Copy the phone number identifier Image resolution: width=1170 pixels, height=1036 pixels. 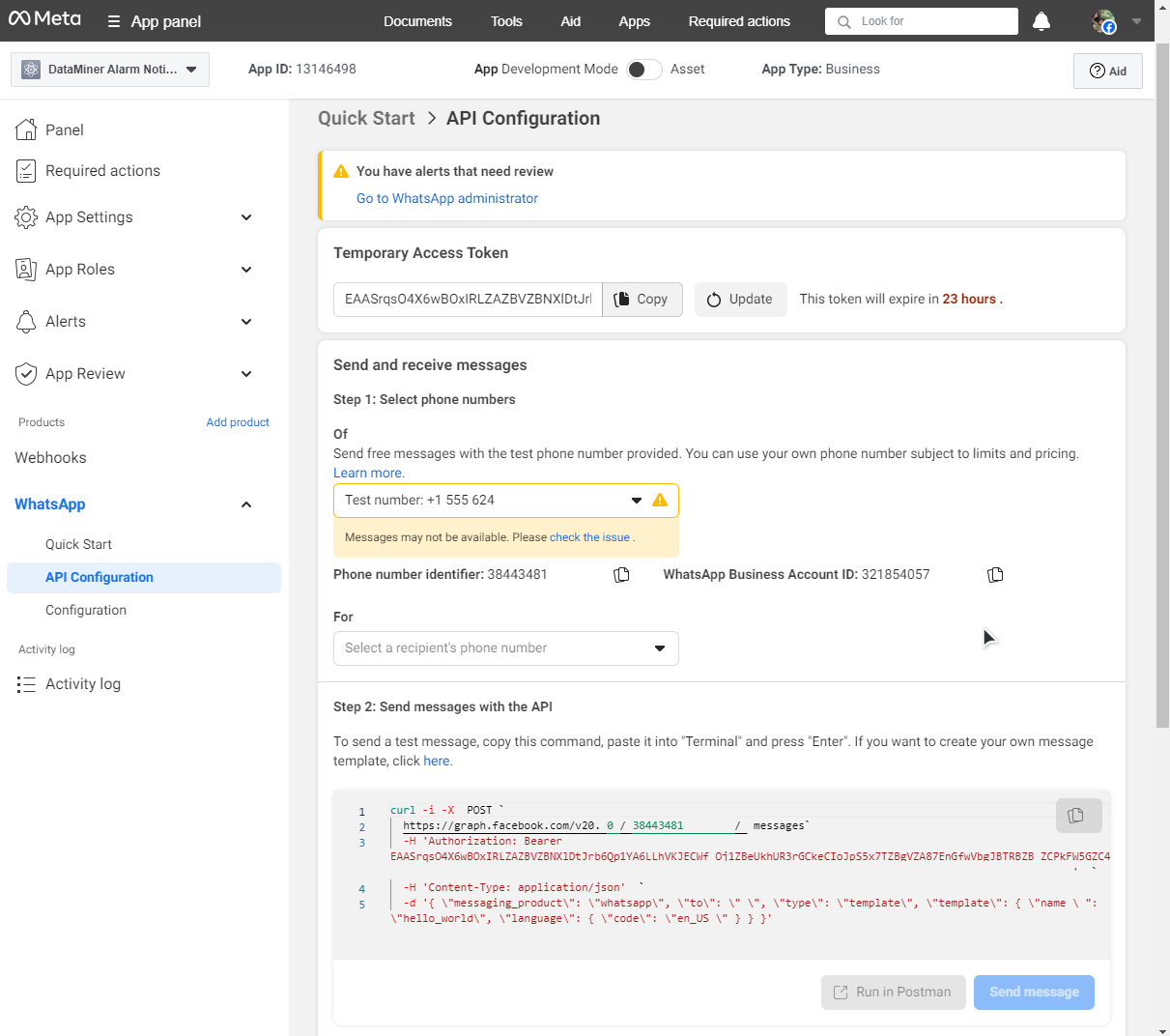click(621, 575)
